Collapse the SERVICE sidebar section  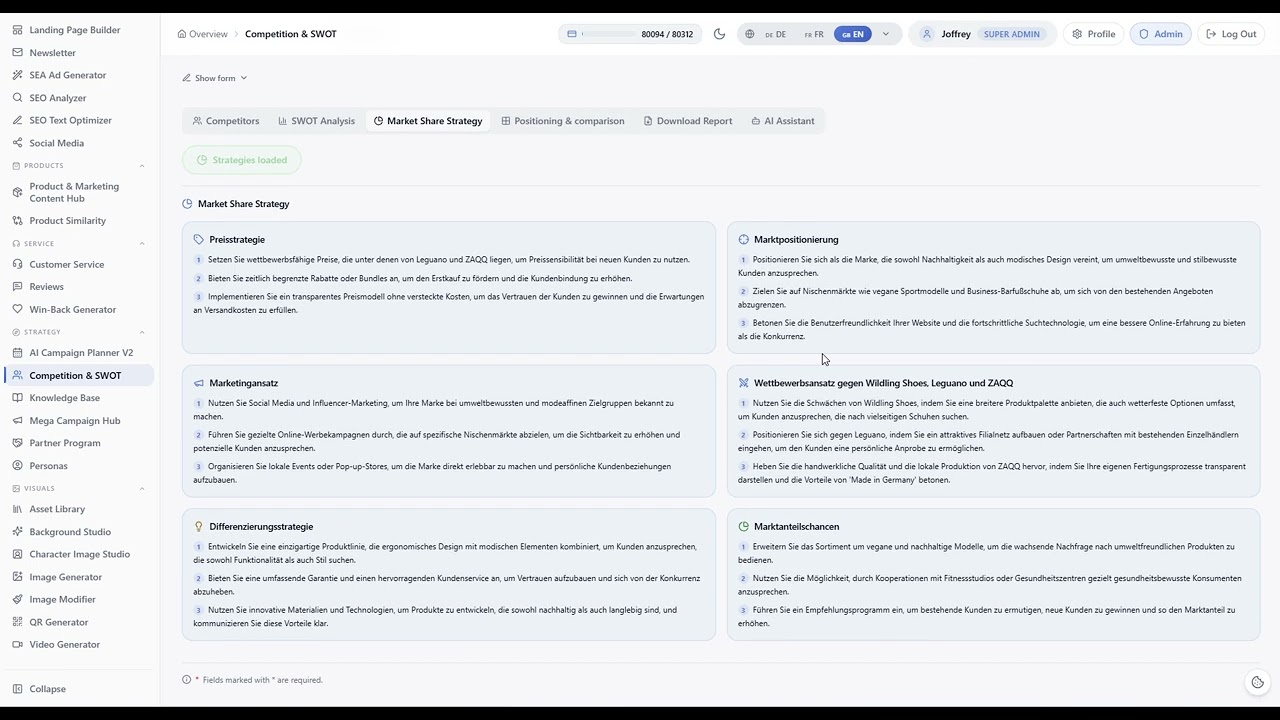point(142,244)
